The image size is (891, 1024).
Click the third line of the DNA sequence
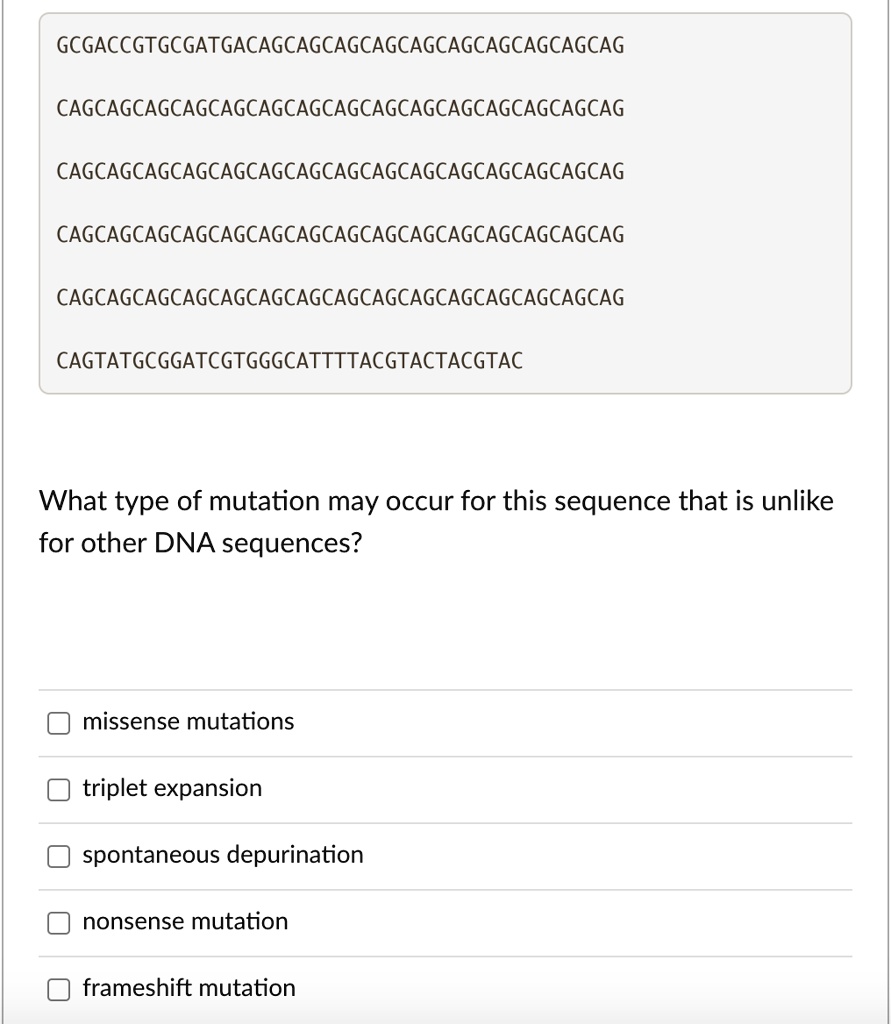[x=340, y=172]
